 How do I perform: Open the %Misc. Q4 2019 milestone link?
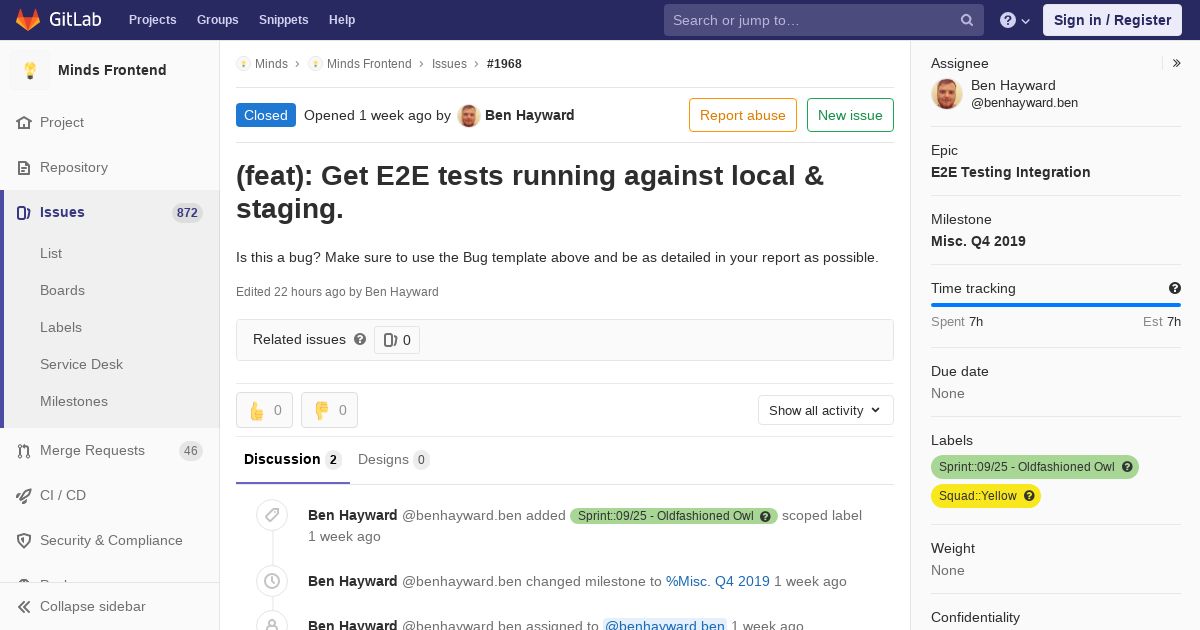point(718,581)
